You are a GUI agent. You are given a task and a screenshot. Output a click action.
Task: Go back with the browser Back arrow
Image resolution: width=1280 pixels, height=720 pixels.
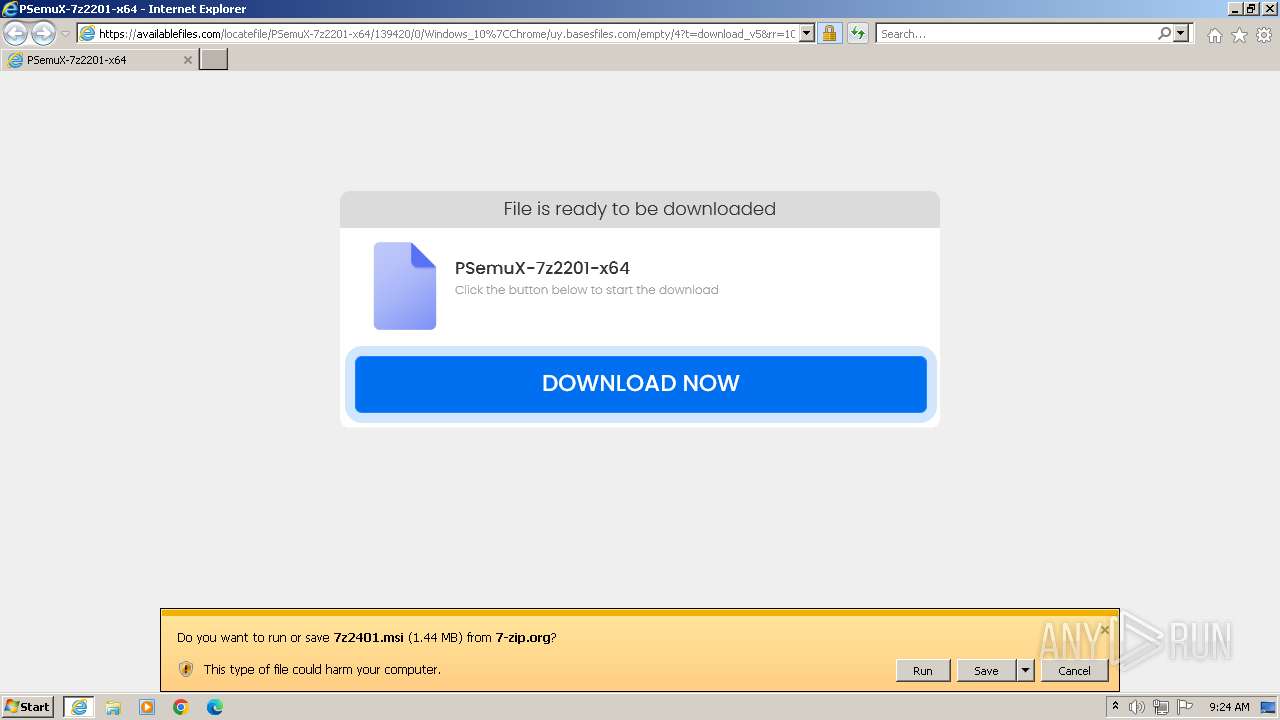[x=15, y=34]
